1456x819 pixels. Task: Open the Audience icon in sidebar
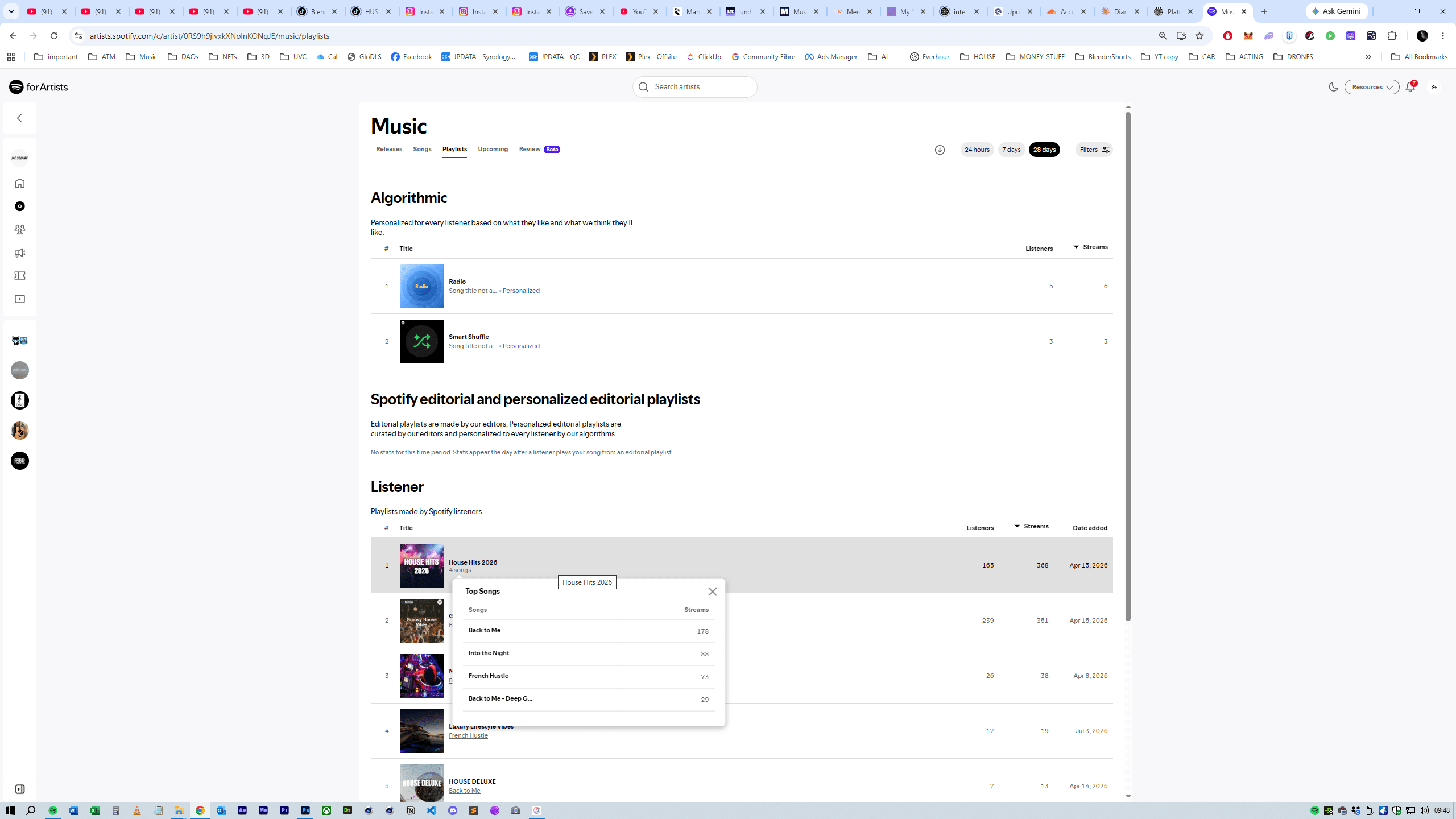click(x=20, y=229)
